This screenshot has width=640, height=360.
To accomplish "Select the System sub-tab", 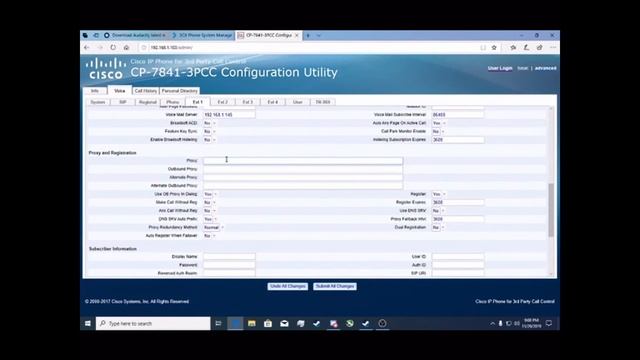I will pos(98,102).
